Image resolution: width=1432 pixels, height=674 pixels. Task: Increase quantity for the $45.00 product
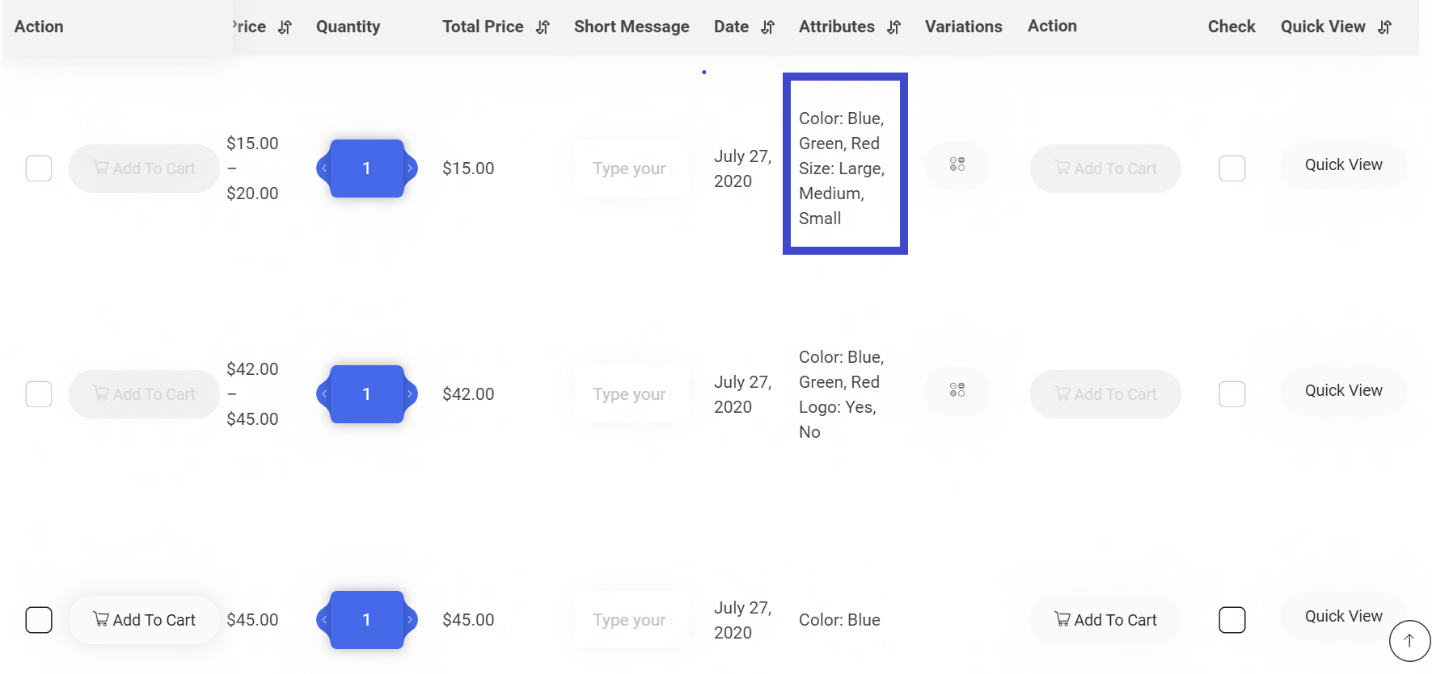pos(410,620)
